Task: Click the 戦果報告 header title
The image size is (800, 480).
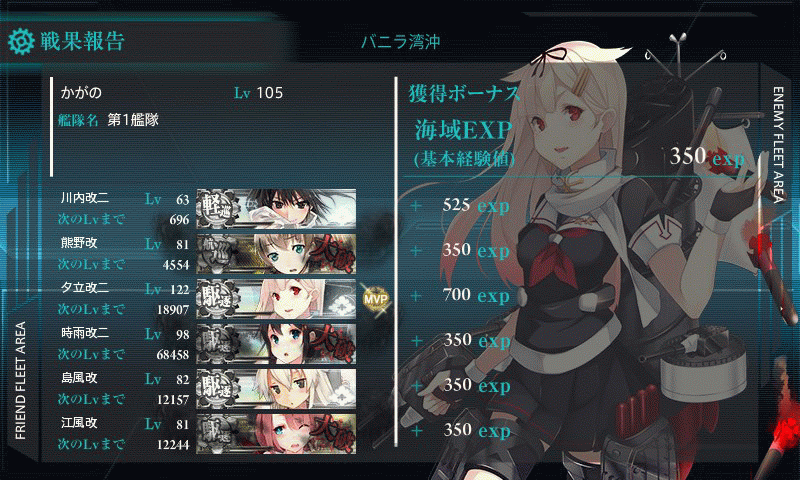Action: [82, 41]
